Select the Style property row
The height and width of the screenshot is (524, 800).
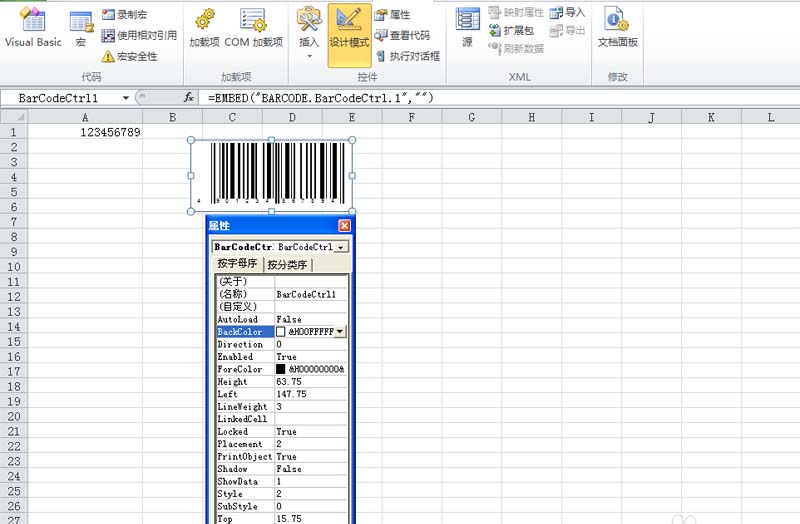(282, 494)
